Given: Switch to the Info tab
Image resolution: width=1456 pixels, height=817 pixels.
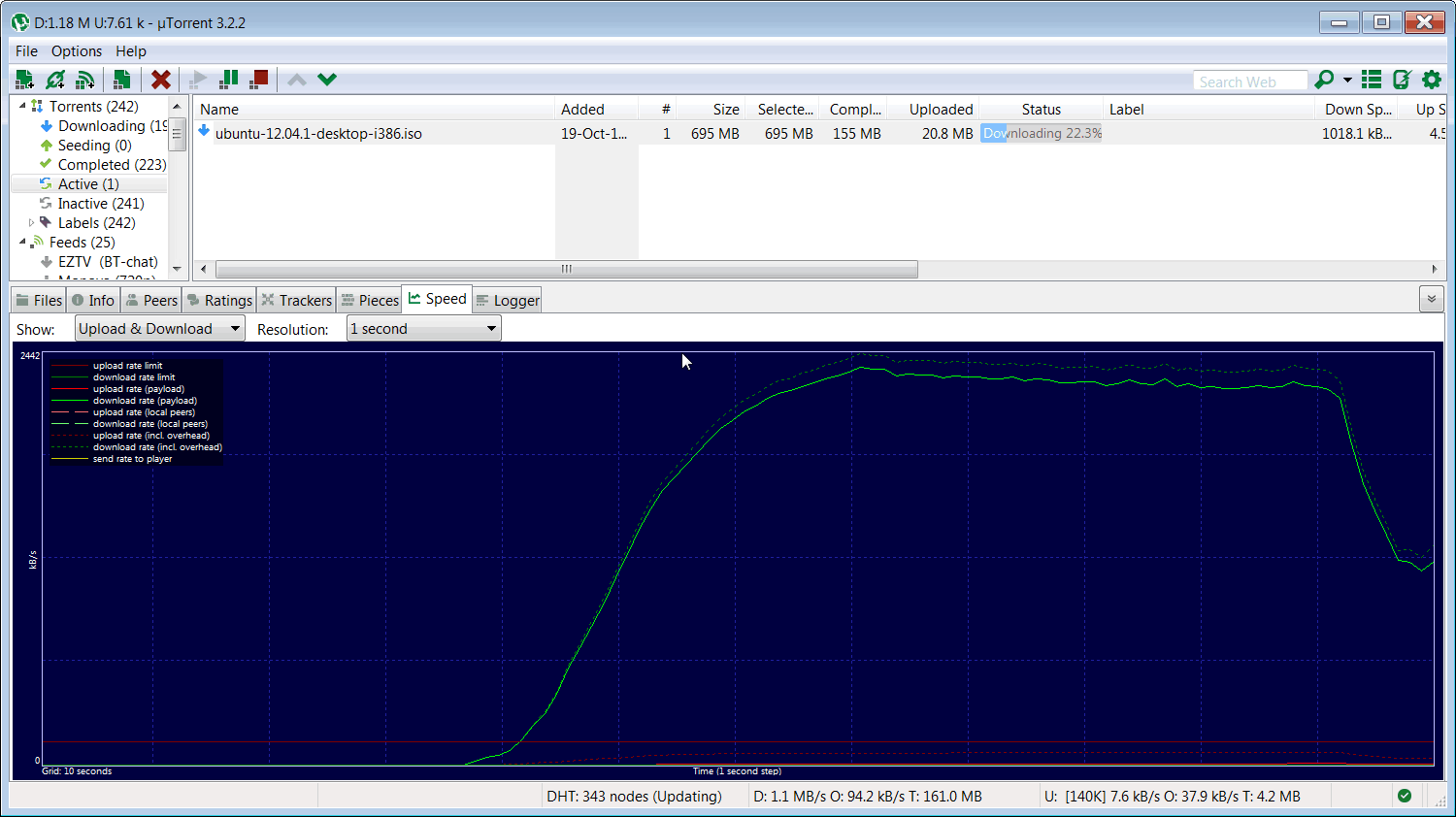Looking at the screenshot, I should 93,301.
